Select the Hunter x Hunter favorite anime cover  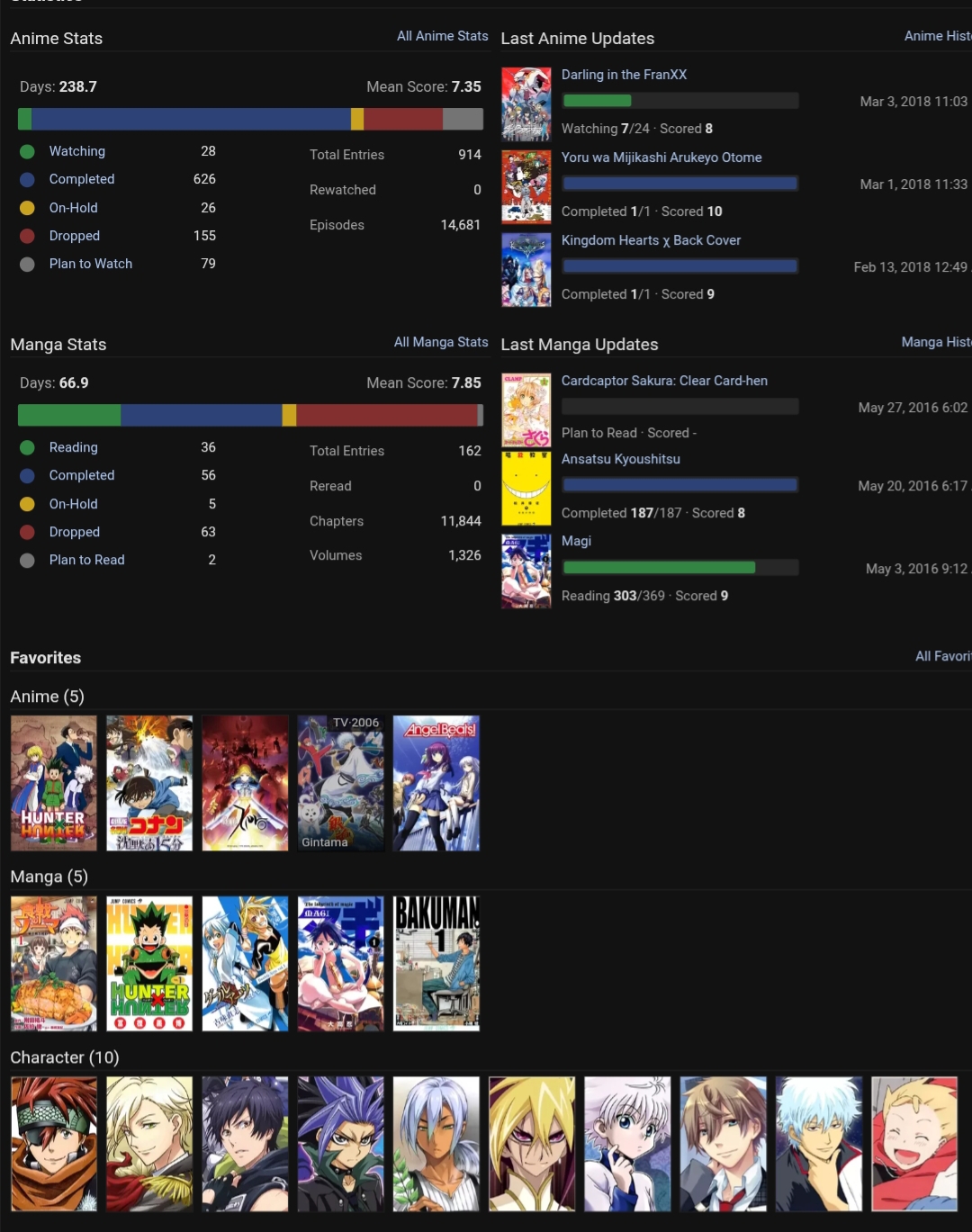point(54,783)
